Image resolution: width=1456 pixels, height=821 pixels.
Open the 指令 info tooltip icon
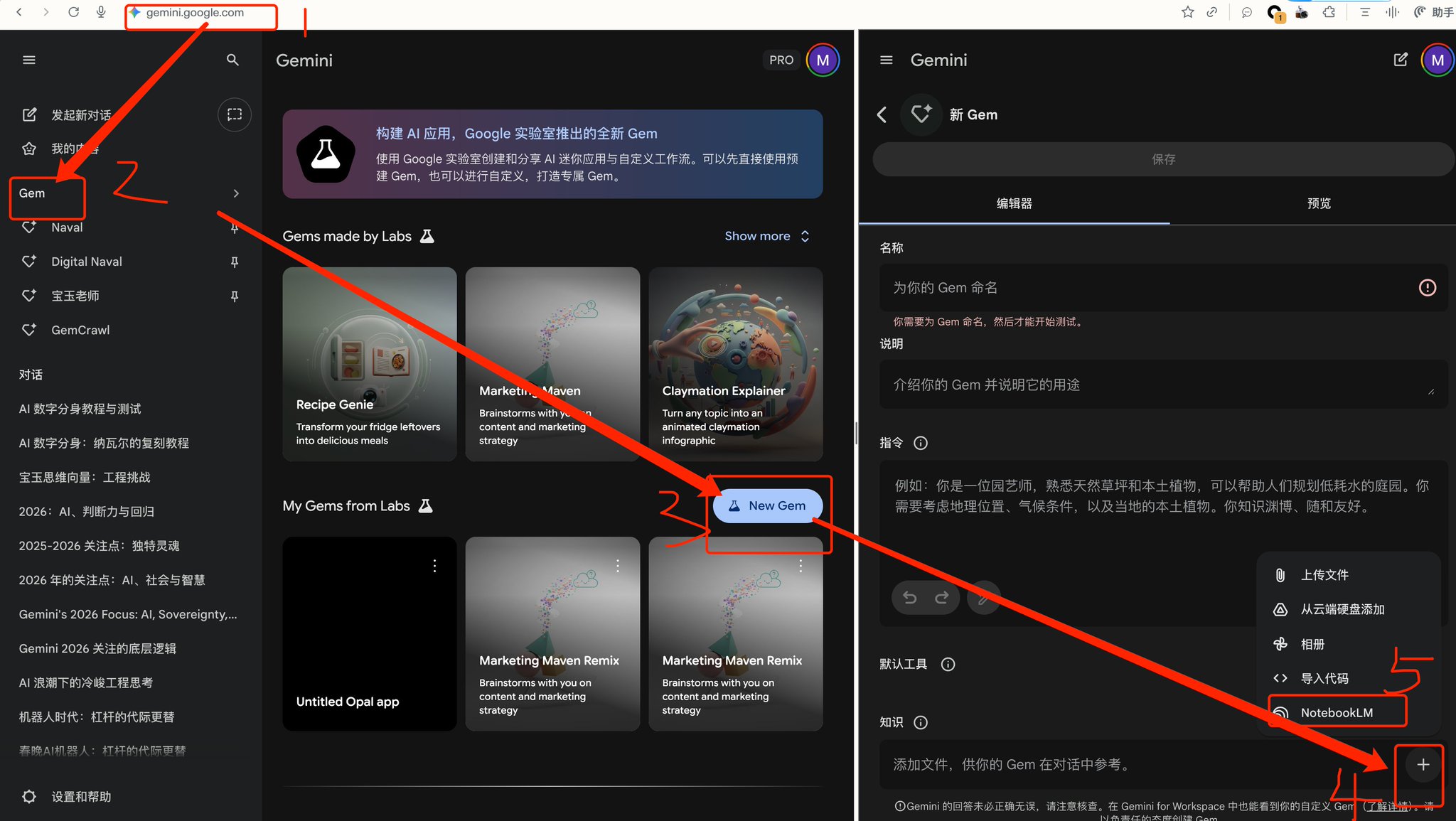tap(921, 443)
